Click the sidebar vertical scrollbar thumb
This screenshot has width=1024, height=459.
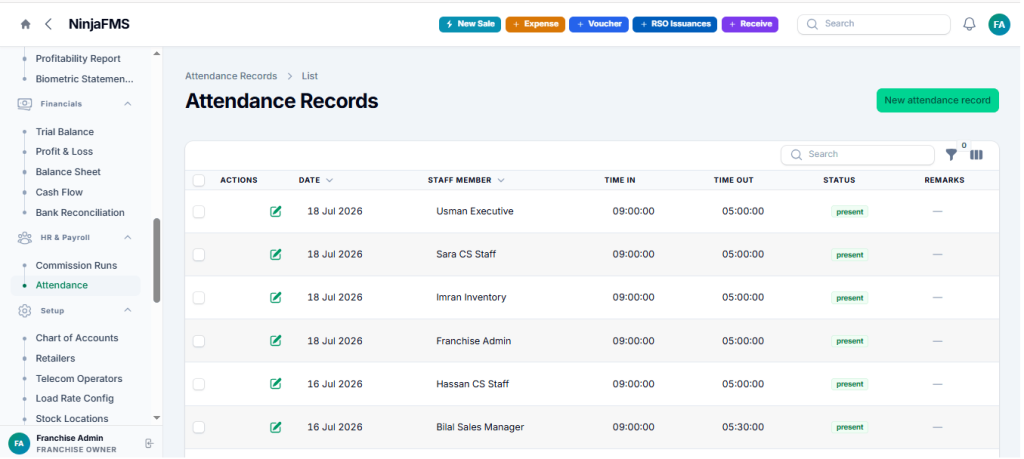coord(157,261)
